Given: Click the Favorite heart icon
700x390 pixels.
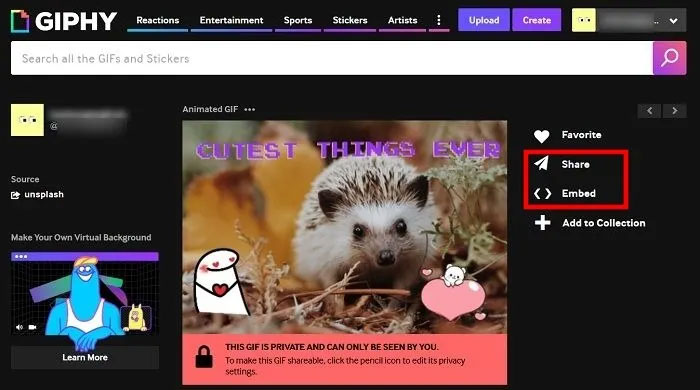Looking at the screenshot, I should tap(542, 136).
